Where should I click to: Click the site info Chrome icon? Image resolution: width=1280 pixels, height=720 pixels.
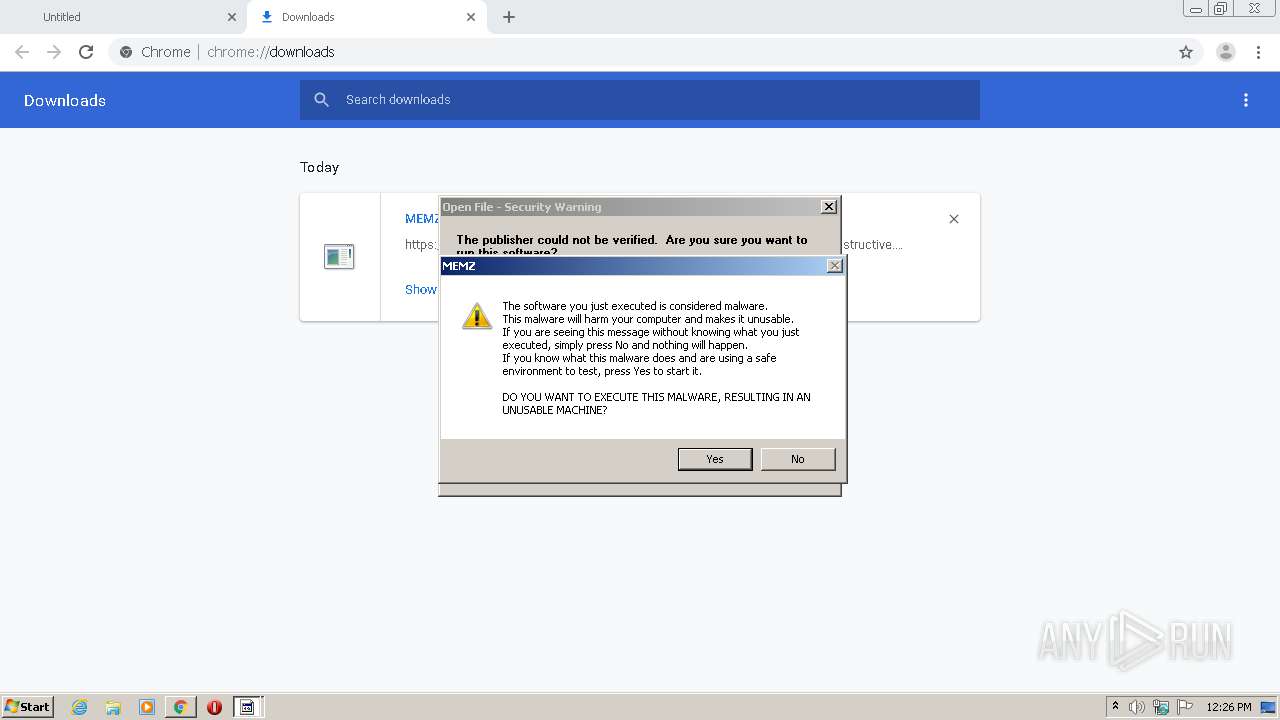click(126, 52)
